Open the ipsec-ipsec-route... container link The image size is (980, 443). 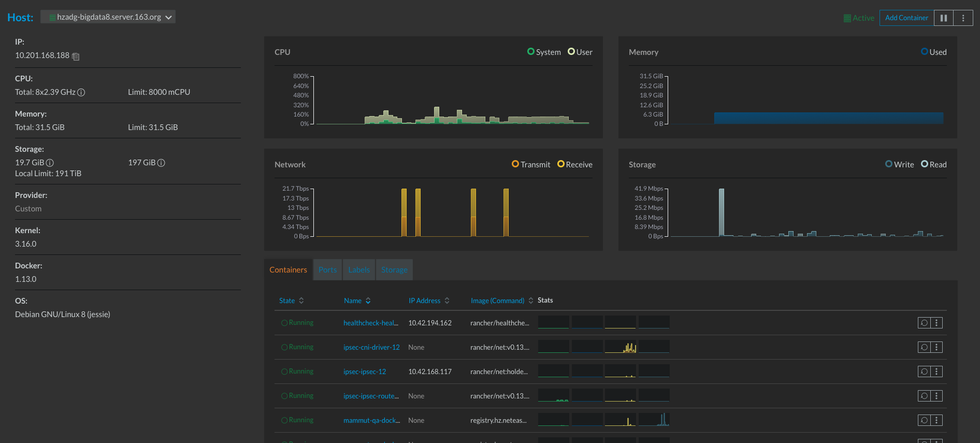371,396
